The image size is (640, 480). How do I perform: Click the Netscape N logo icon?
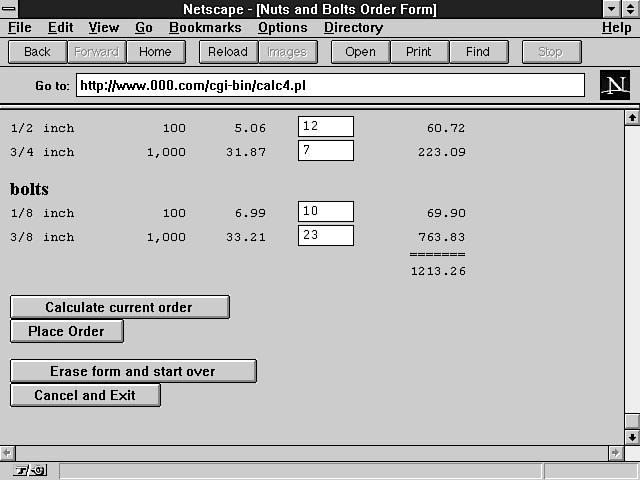click(x=614, y=85)
